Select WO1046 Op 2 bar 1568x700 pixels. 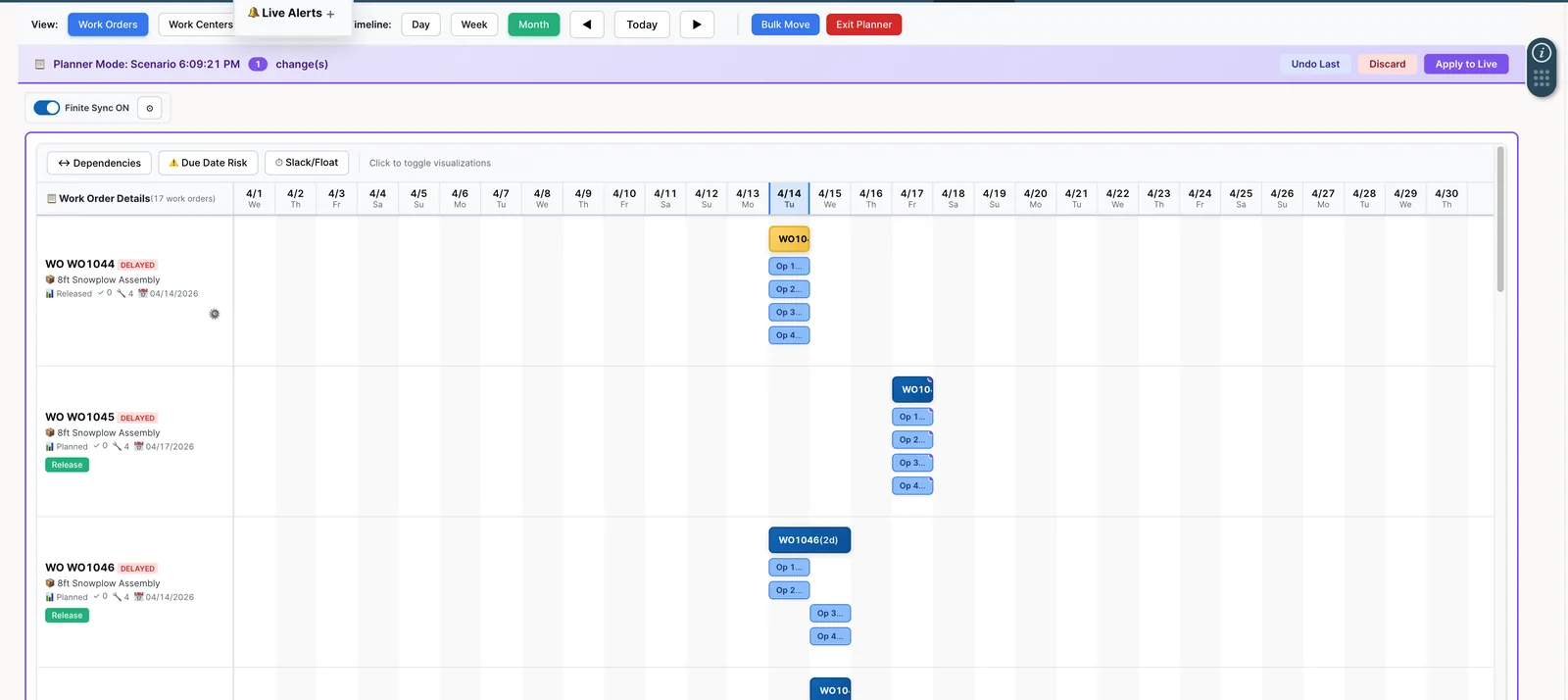coord(790,590)
